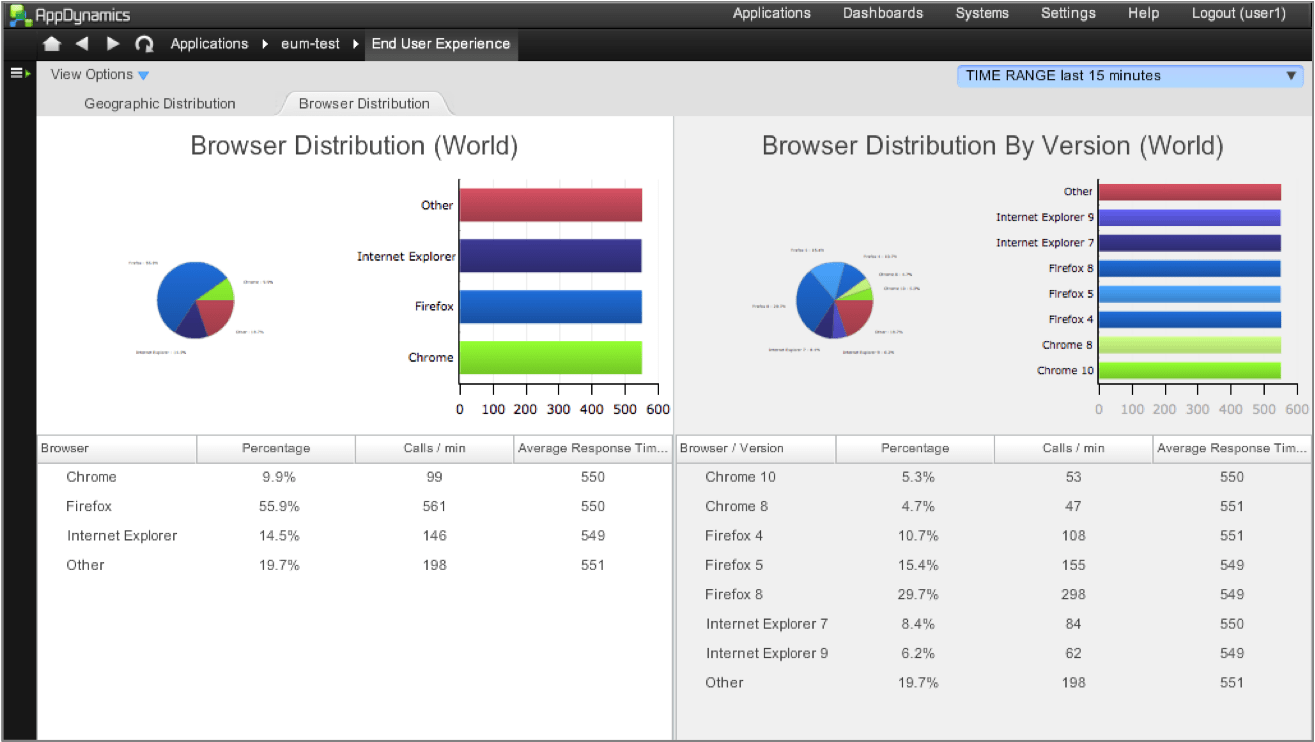This screenshot has width=1315, height=742.
Task: Toggle the left sidebar menu icon
Action: (20, 74)
